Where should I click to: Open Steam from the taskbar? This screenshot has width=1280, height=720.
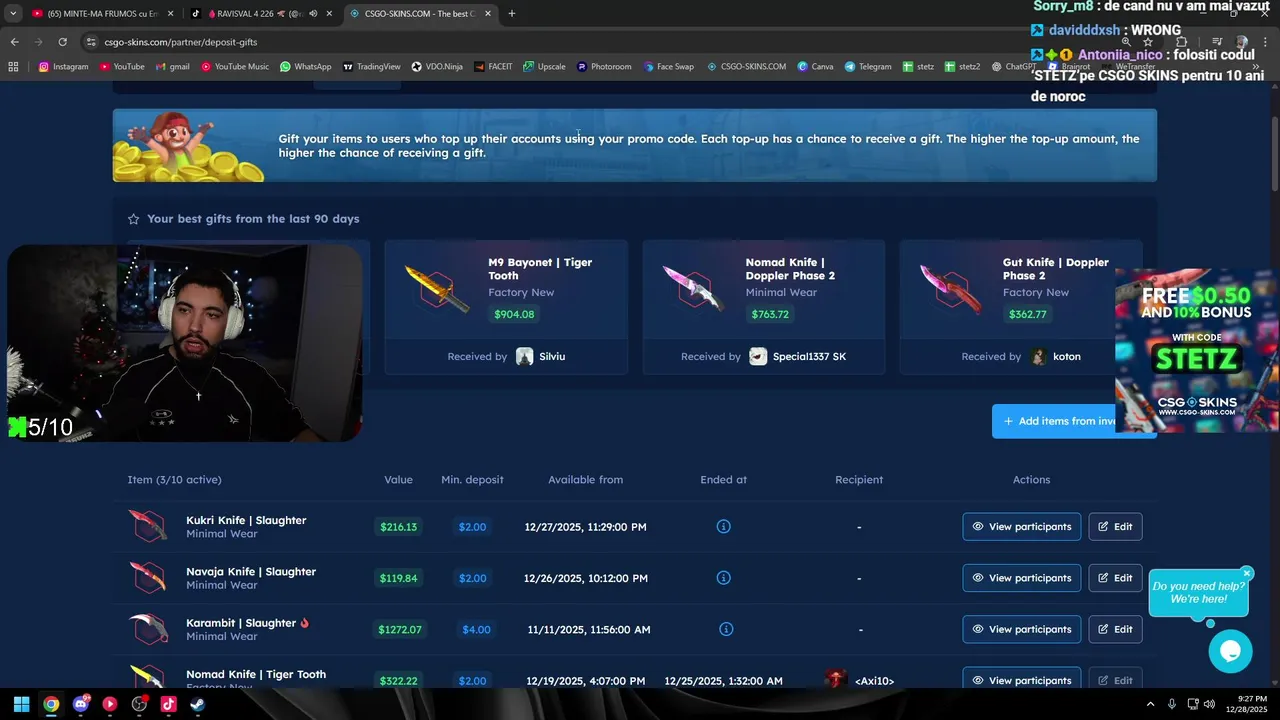[197, 704]
